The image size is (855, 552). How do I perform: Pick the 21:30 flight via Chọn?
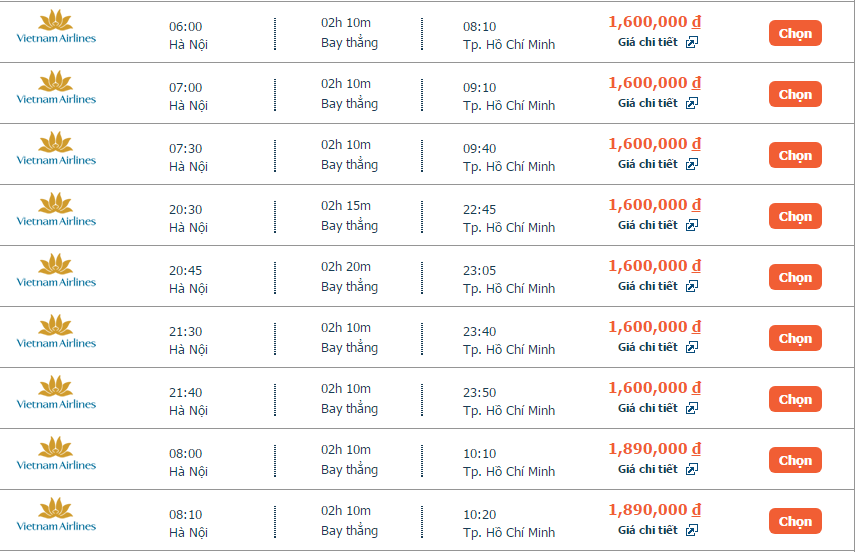(x=795, y=338)
